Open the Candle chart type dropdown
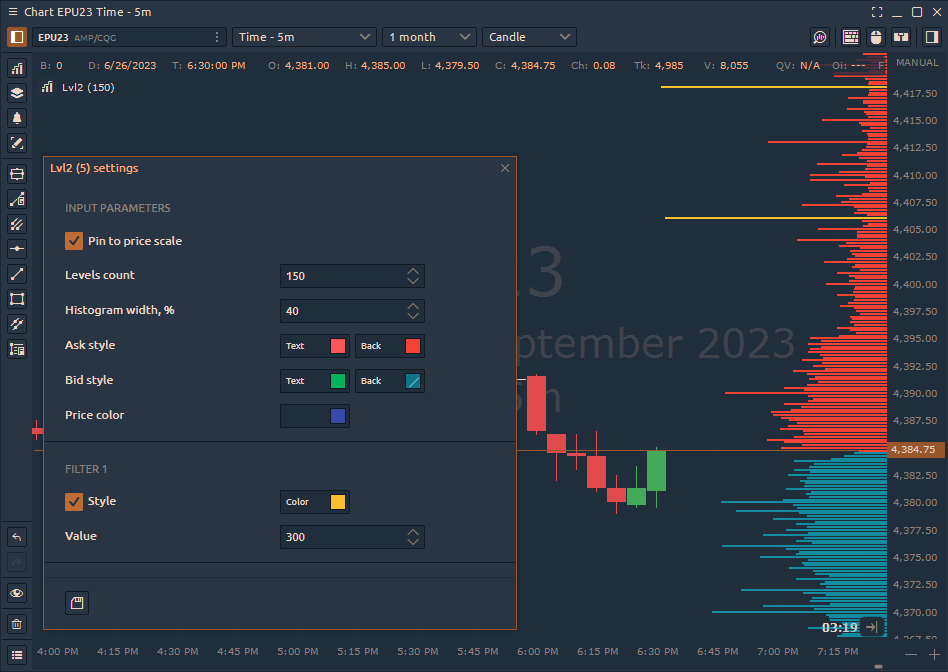The height and width of the screenshot is (672, 948). click(x=528, y=36)
